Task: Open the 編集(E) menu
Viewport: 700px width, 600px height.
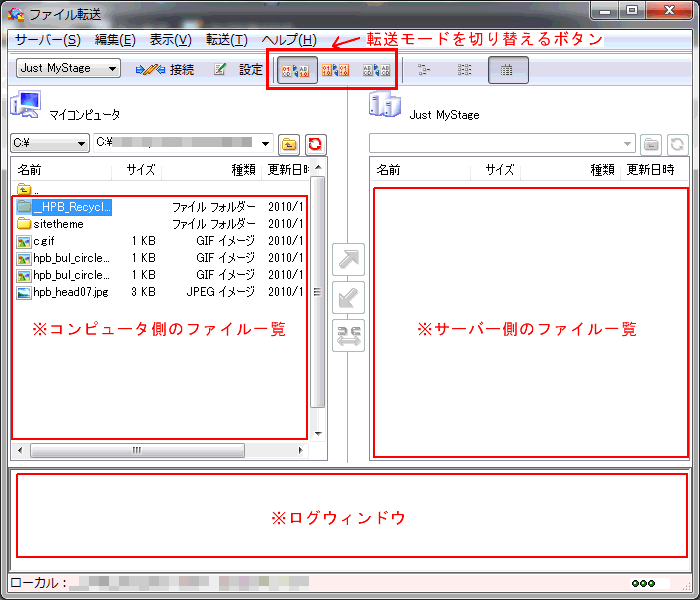Action: coord(115,40)
